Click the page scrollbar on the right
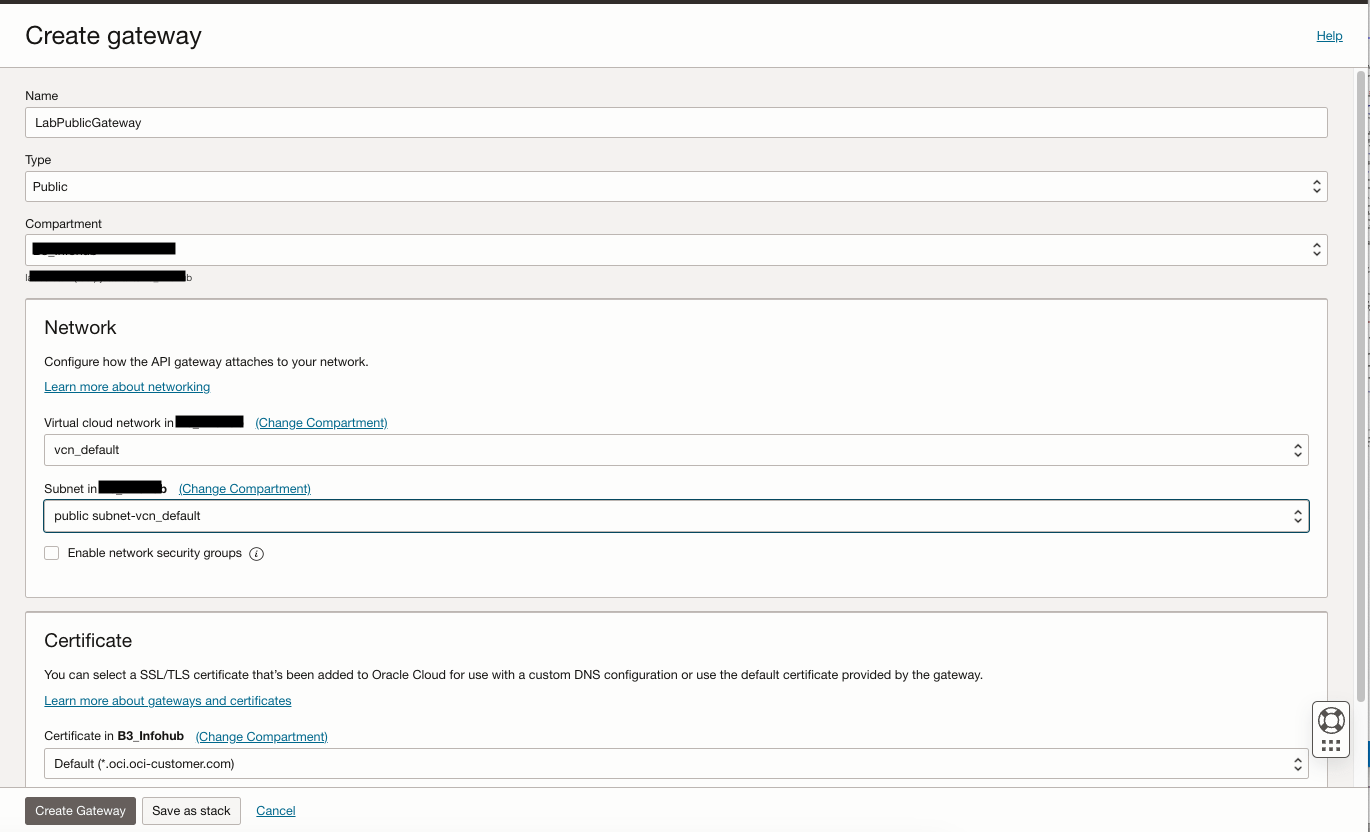Viewport: 1370px width, 832px height. click(x=1364, y=400)
